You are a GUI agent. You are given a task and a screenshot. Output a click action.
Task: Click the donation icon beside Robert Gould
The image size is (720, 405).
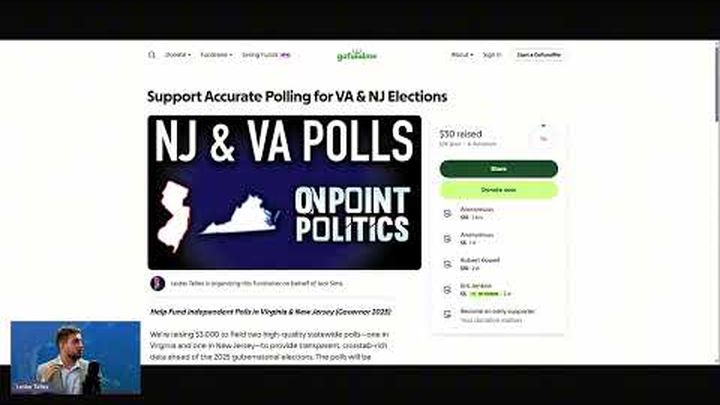[x=447, y=264]
